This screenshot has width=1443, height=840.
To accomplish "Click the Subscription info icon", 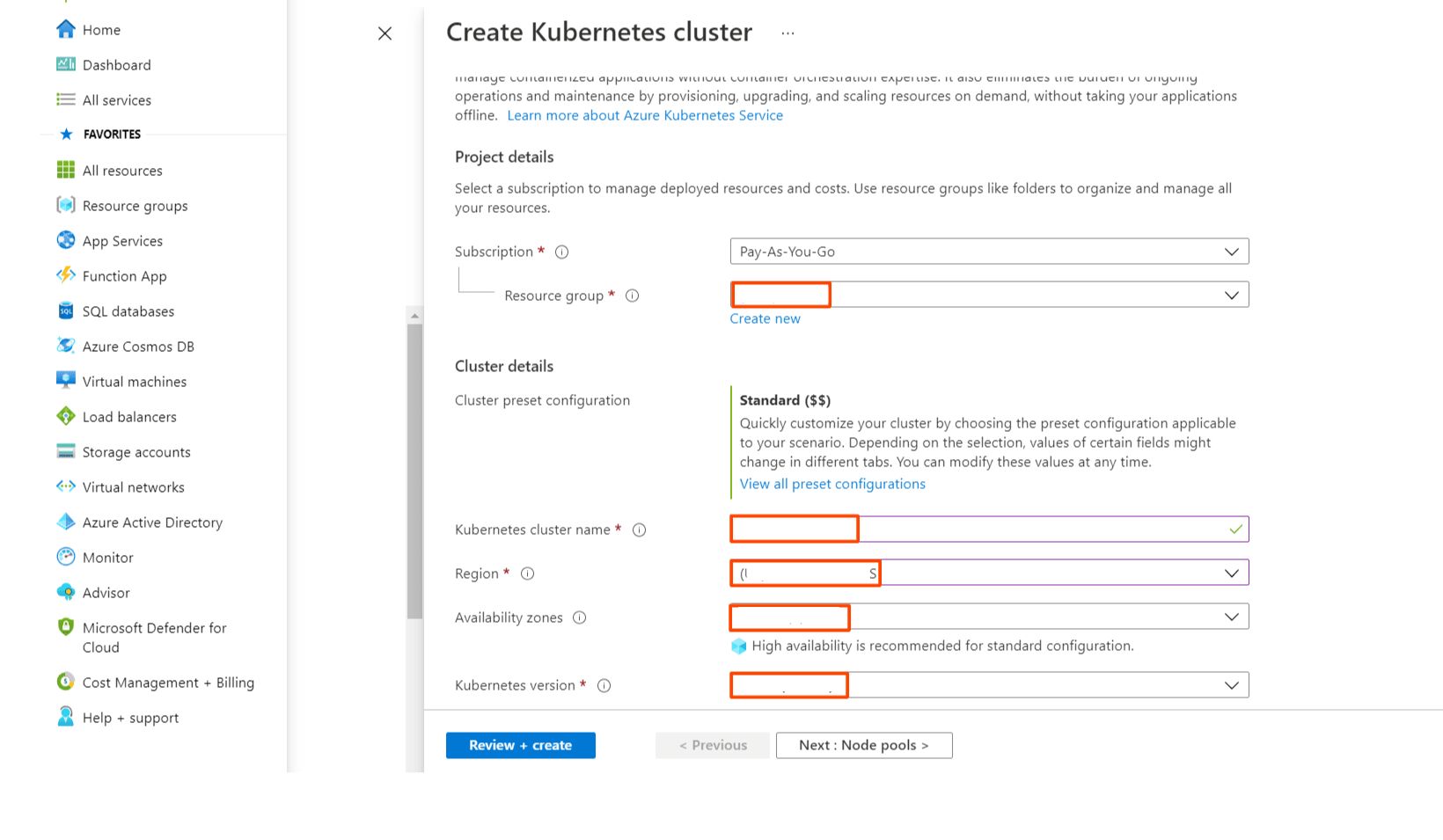I will [562, 252].
